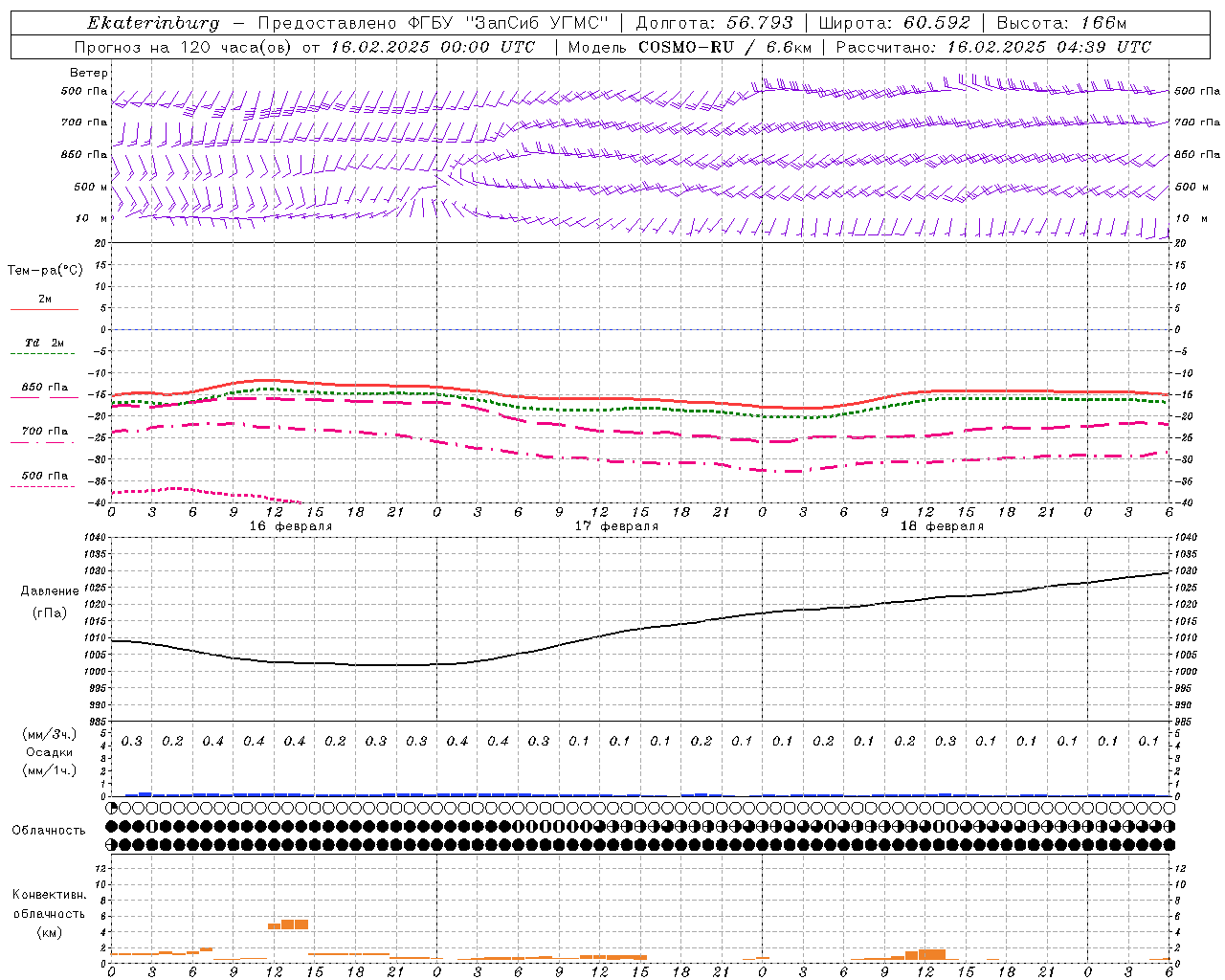The height and width of the screenshot is (980, 1225).
Task: Click the 2м temperature legend line
Action: 44,309
